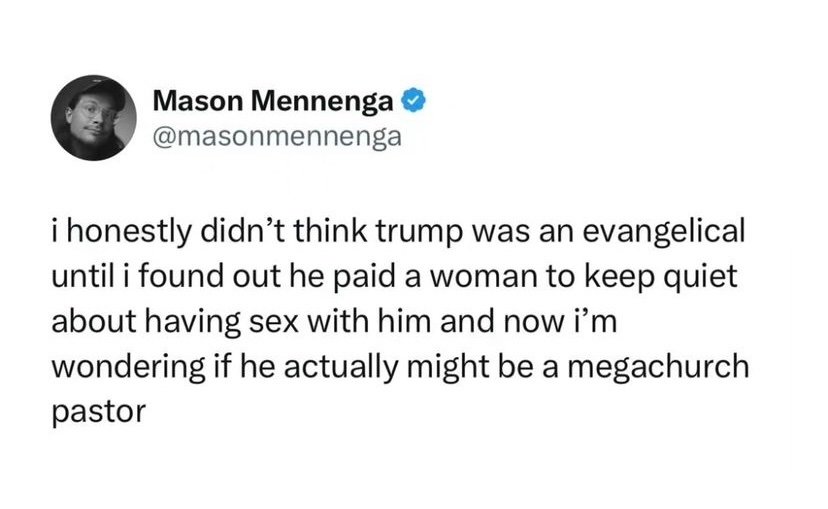Click the word 'trump' in the tweet
Screen dimensions: 828x509
pos(420,233)
